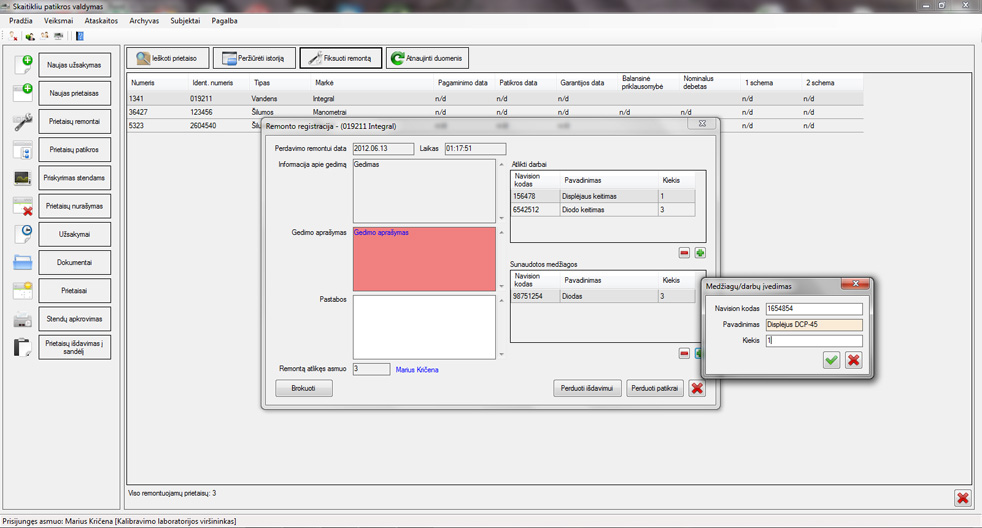Viewport: 982px width, 528px height.
Task: Click the Stendų apkrovimas printer icon
Action: [x=22, y=319]
